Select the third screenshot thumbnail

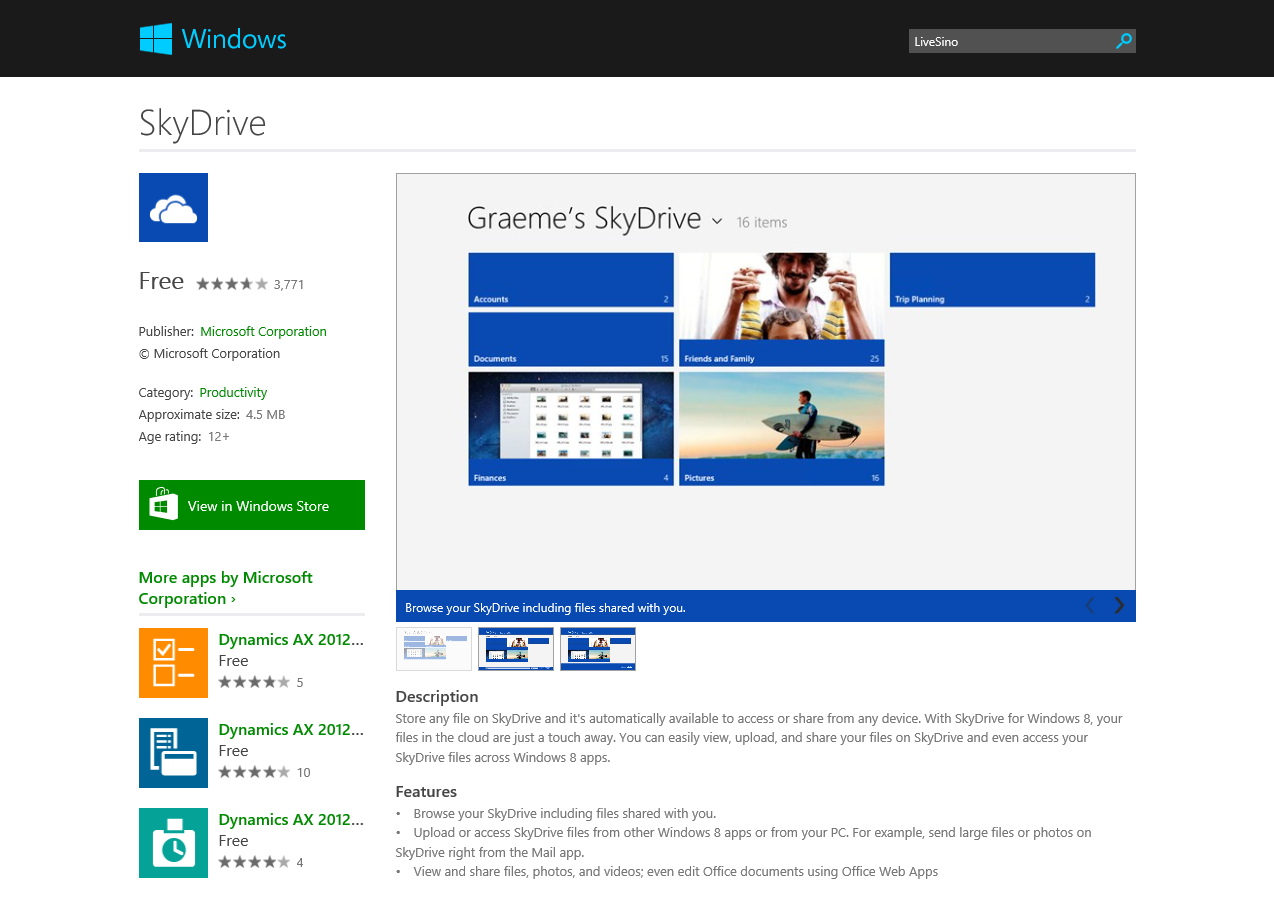point(598,649)
